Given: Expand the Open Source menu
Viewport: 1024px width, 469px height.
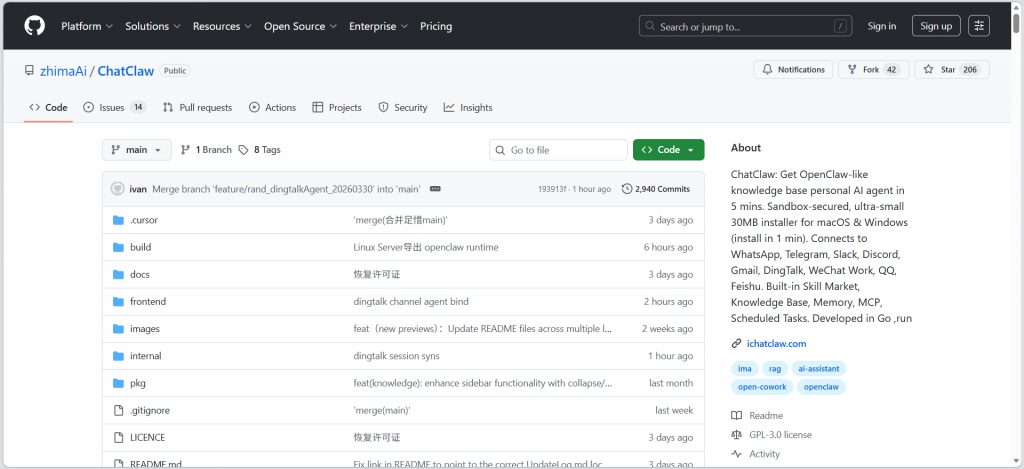Looking at the screenshot, I should [300, 26].
